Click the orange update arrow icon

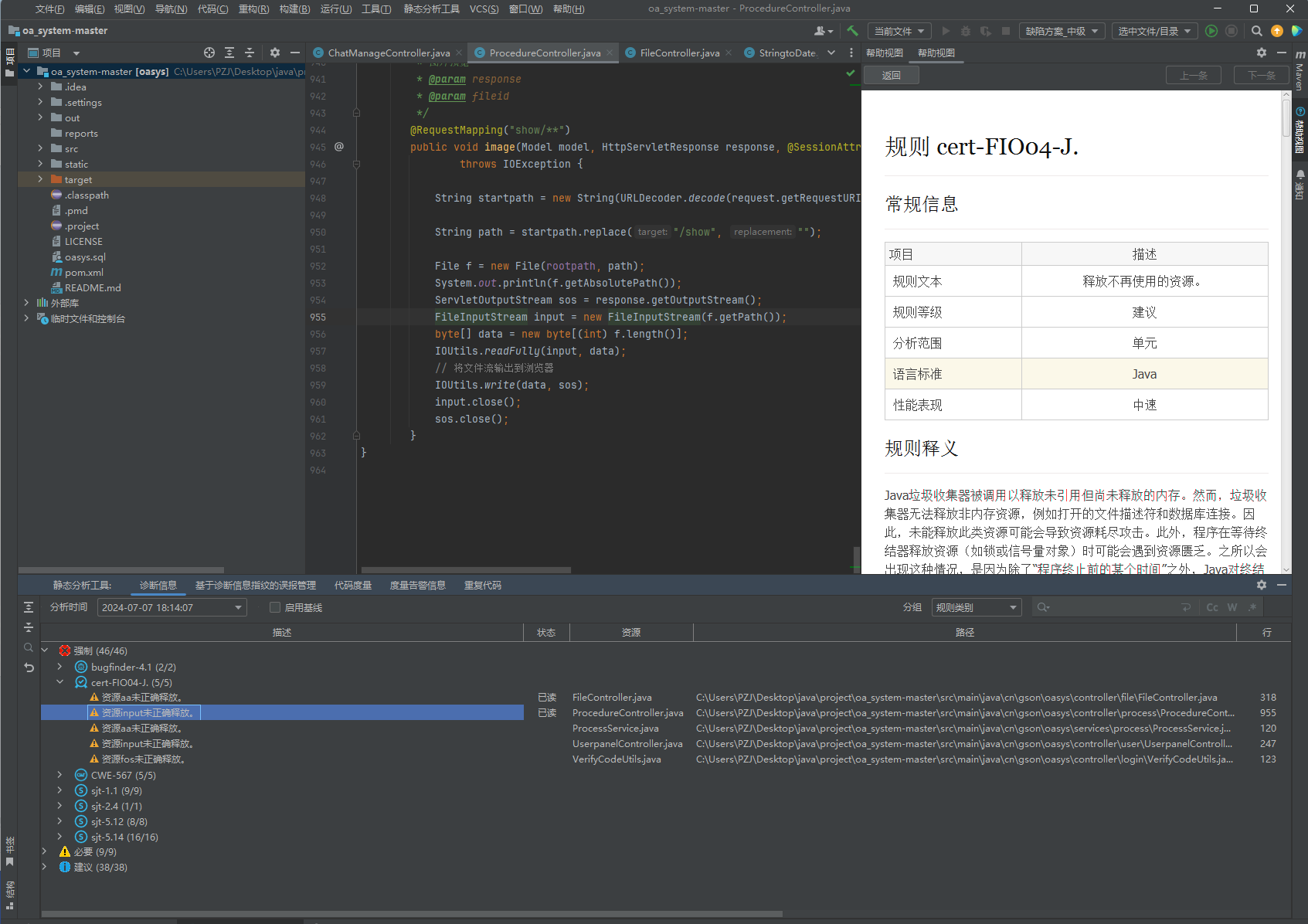tap(1277, 31)
